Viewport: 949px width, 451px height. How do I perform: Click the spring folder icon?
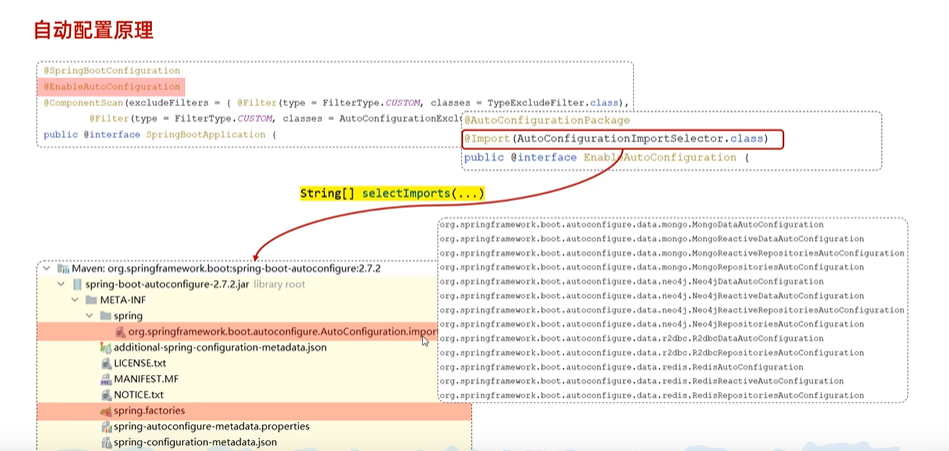105,315
